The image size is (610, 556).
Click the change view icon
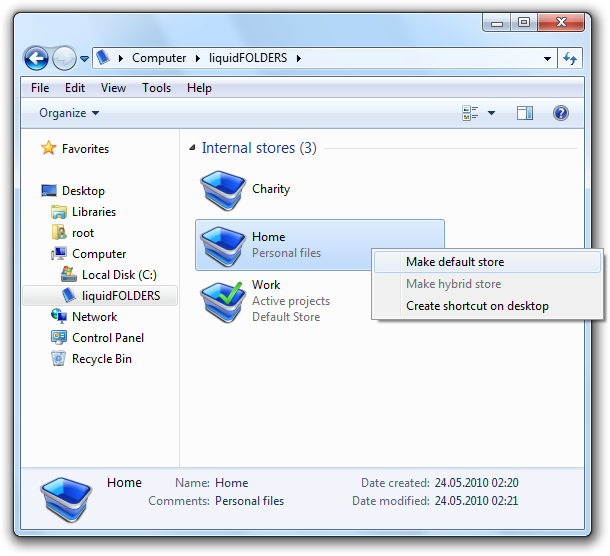pyautogui.click(x=470, y=113)
